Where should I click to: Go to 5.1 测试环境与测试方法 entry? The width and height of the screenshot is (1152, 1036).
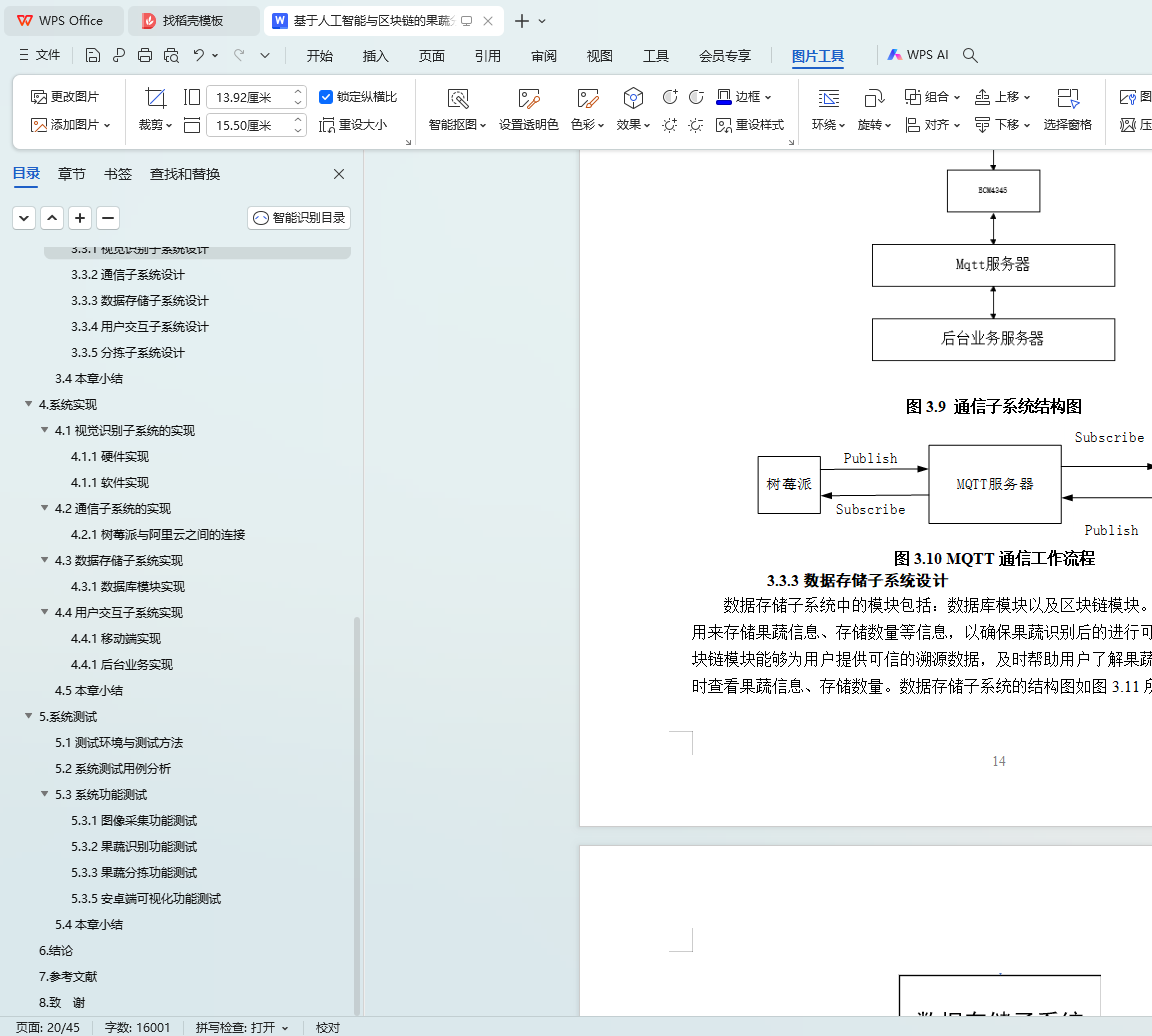[119, 742]
